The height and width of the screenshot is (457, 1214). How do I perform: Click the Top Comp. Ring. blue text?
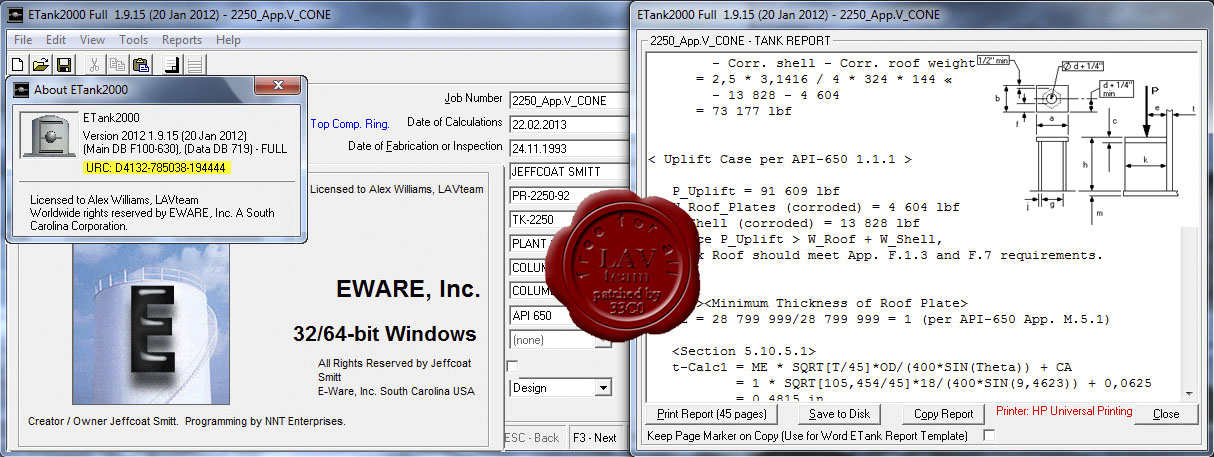point(350,125)
